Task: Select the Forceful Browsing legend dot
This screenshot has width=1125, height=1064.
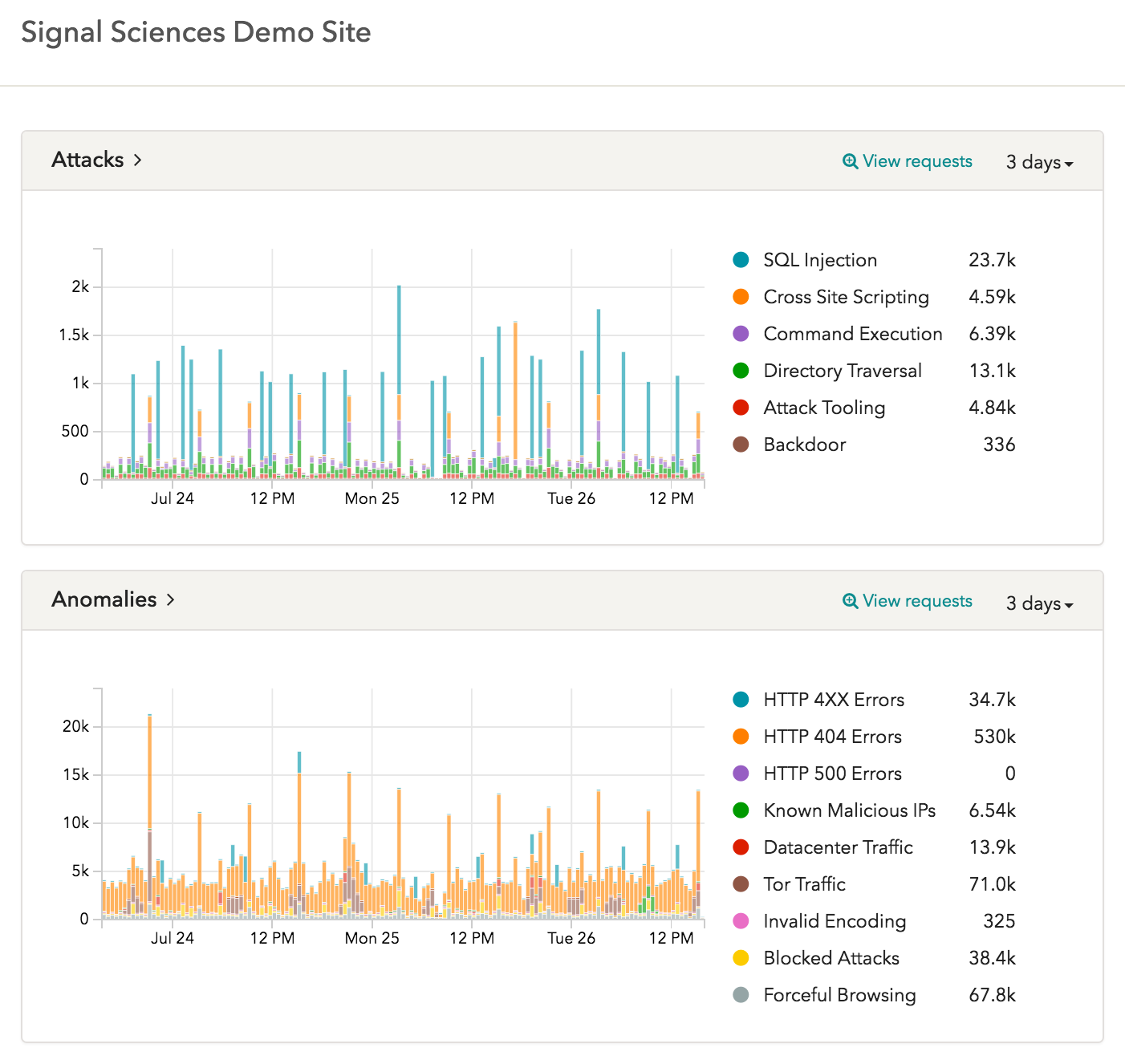Action: 742,995
